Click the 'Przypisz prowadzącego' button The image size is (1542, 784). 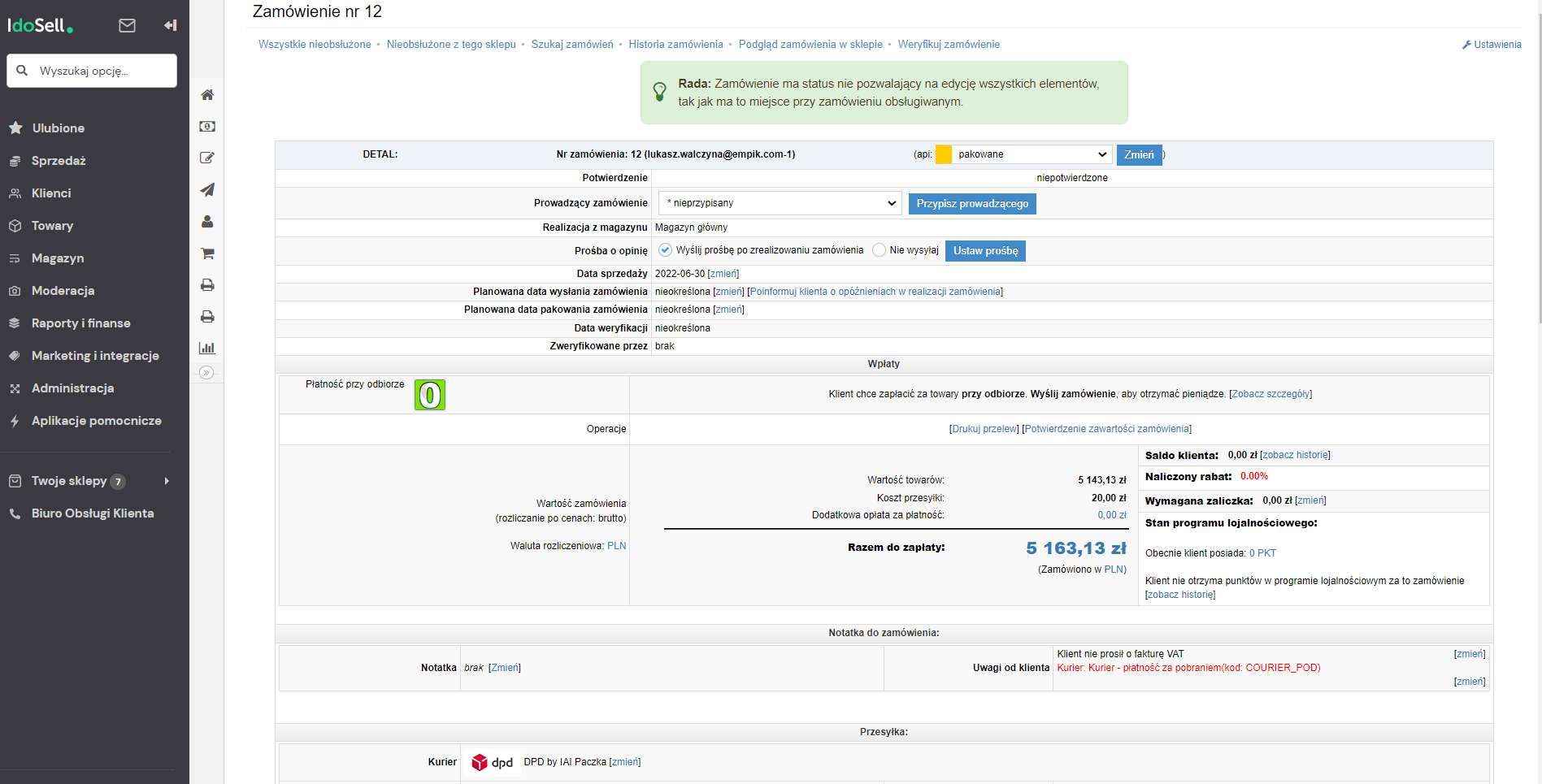[x=971, y=204]
